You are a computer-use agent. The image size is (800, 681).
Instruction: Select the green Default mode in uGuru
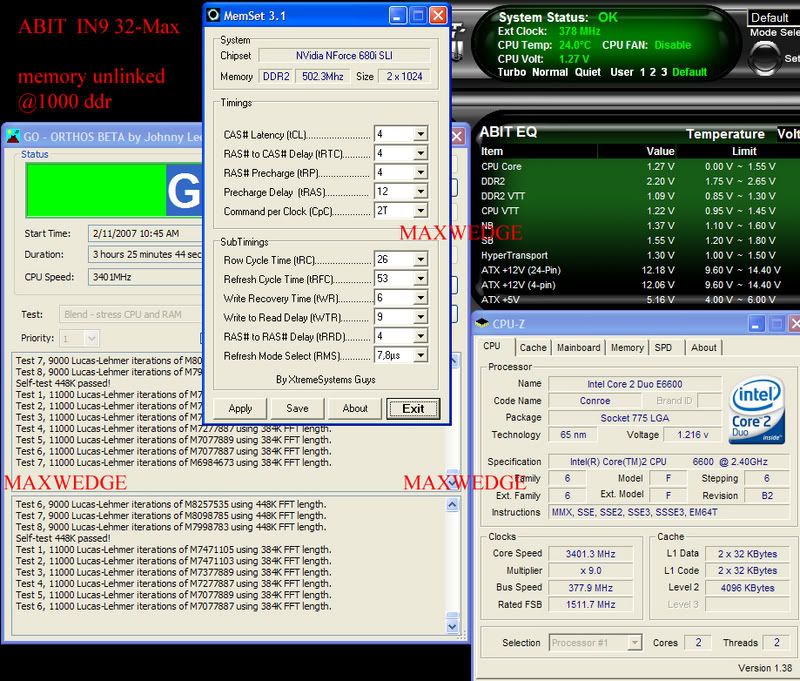point(689,72)
